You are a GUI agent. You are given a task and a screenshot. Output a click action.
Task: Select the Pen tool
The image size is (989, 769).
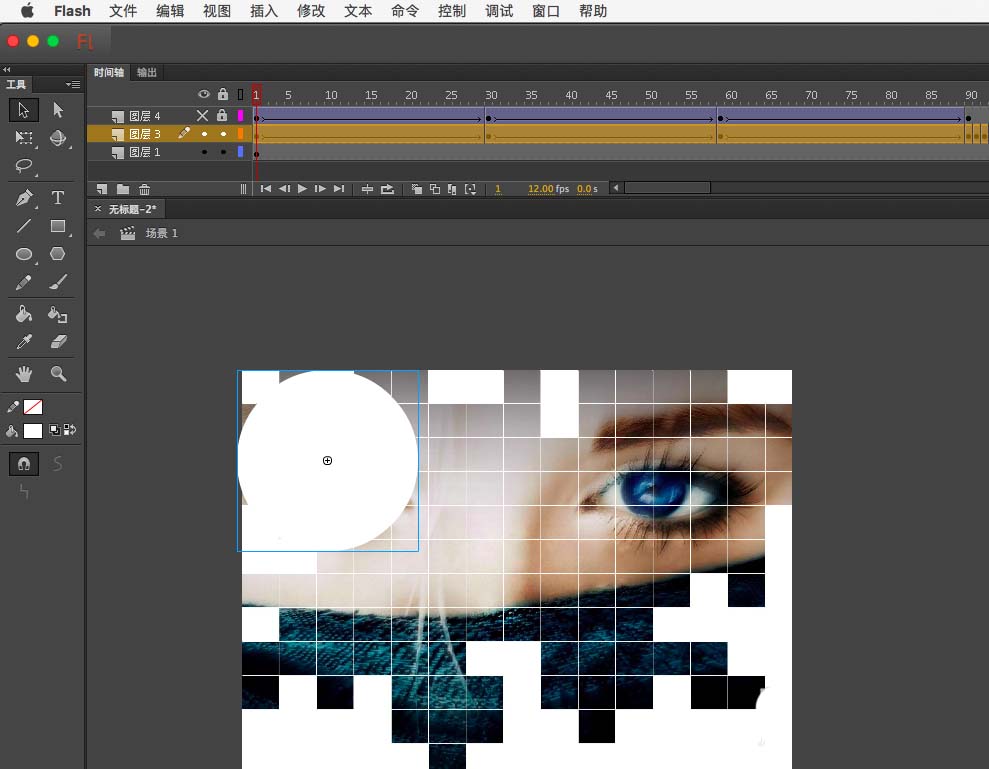pos(24,198)
